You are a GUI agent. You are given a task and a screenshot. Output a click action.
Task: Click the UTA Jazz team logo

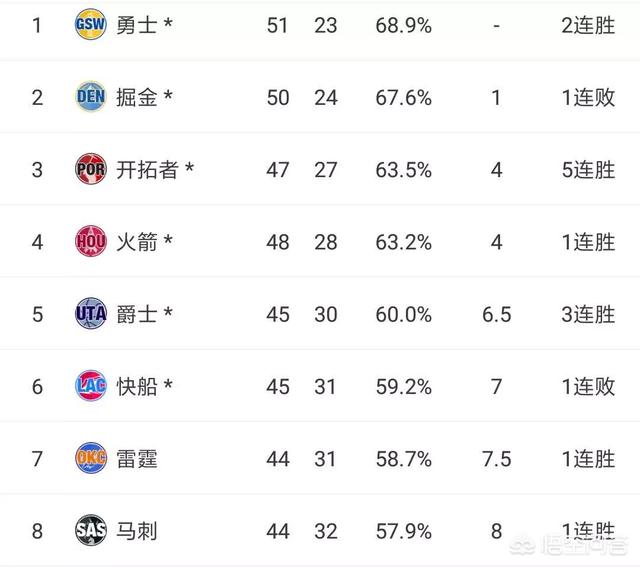[91, 313]
